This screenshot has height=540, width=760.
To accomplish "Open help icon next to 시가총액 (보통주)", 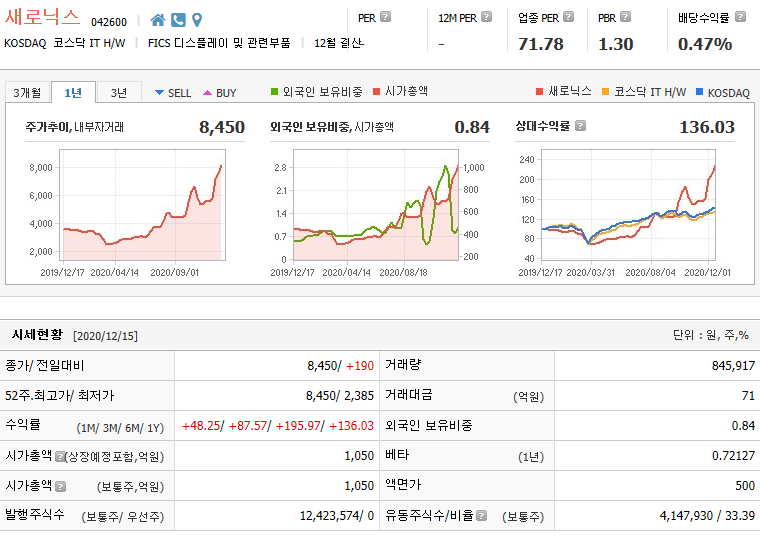I will 61,486.
